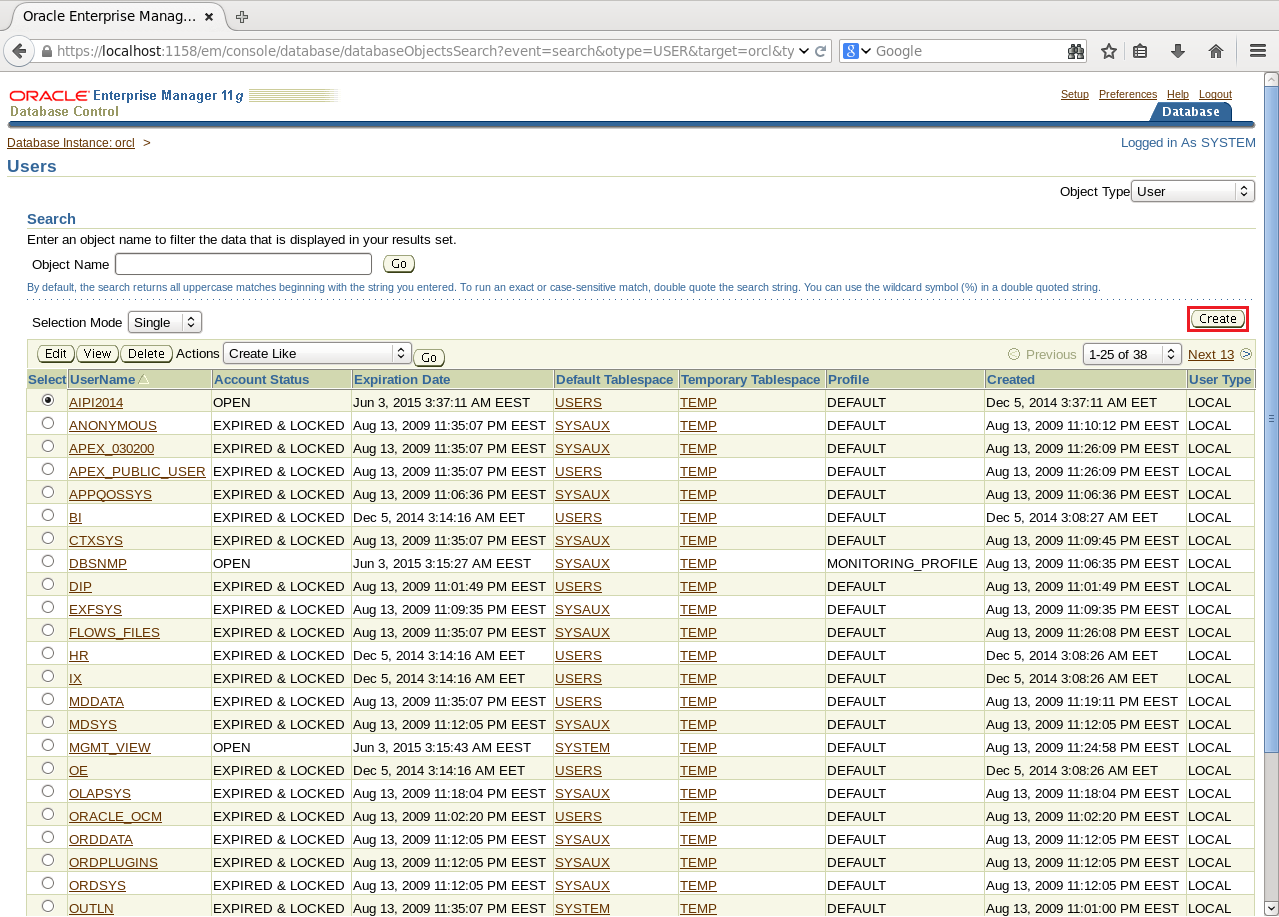Open TEMP tablespace link in DBSNMP row

(x=698, y=563)
